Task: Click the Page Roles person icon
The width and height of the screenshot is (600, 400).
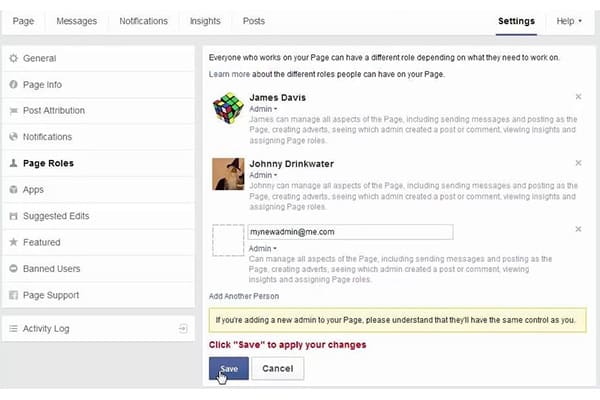Action: [13, 163]
